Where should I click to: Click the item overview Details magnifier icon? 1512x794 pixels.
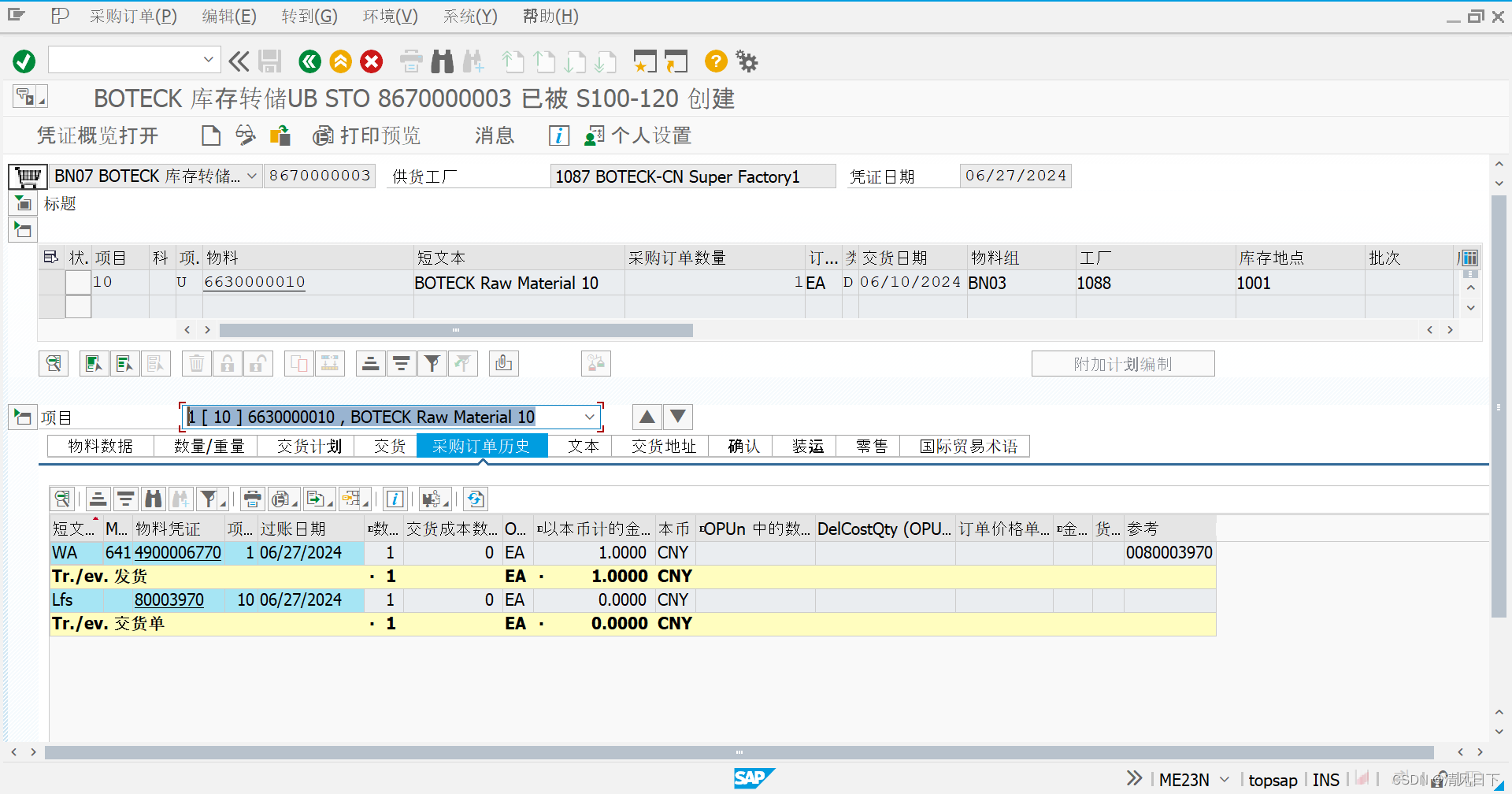(x=54, y=363)
